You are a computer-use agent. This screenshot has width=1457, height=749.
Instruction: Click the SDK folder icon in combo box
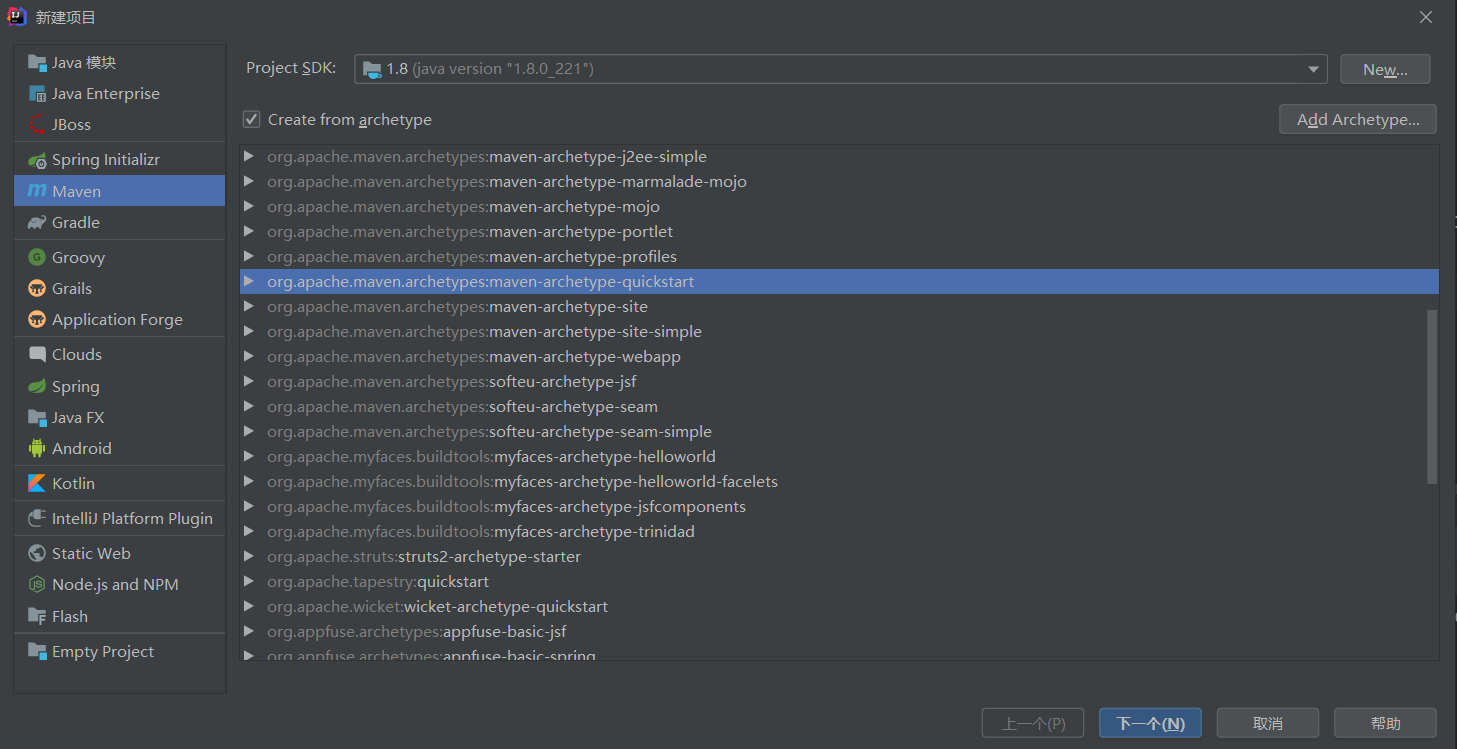click(x=372, y=69)
